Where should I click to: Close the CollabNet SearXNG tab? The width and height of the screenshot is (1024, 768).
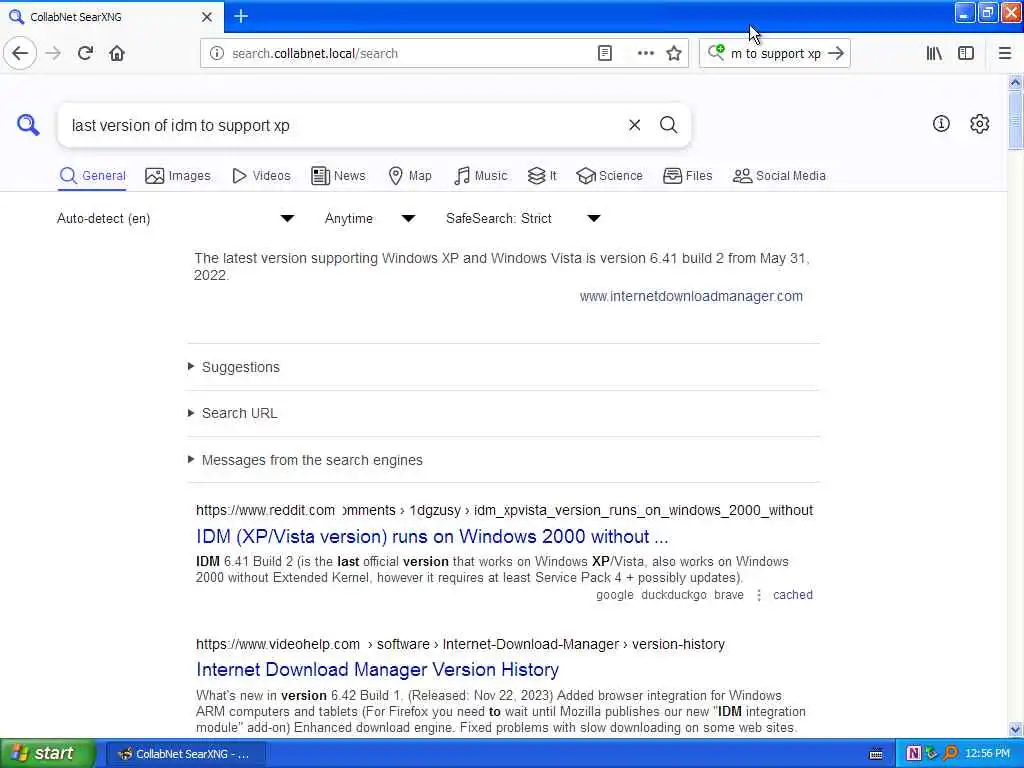(207, 17)
